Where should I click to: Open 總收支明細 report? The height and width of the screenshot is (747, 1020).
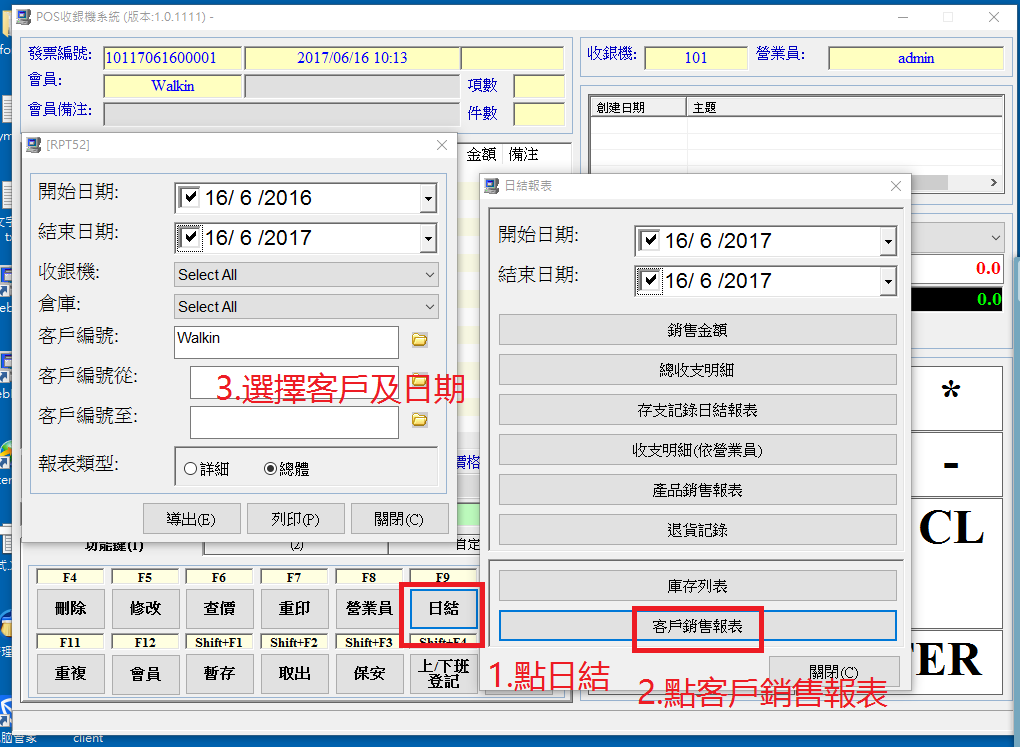(x=697, y=370)
